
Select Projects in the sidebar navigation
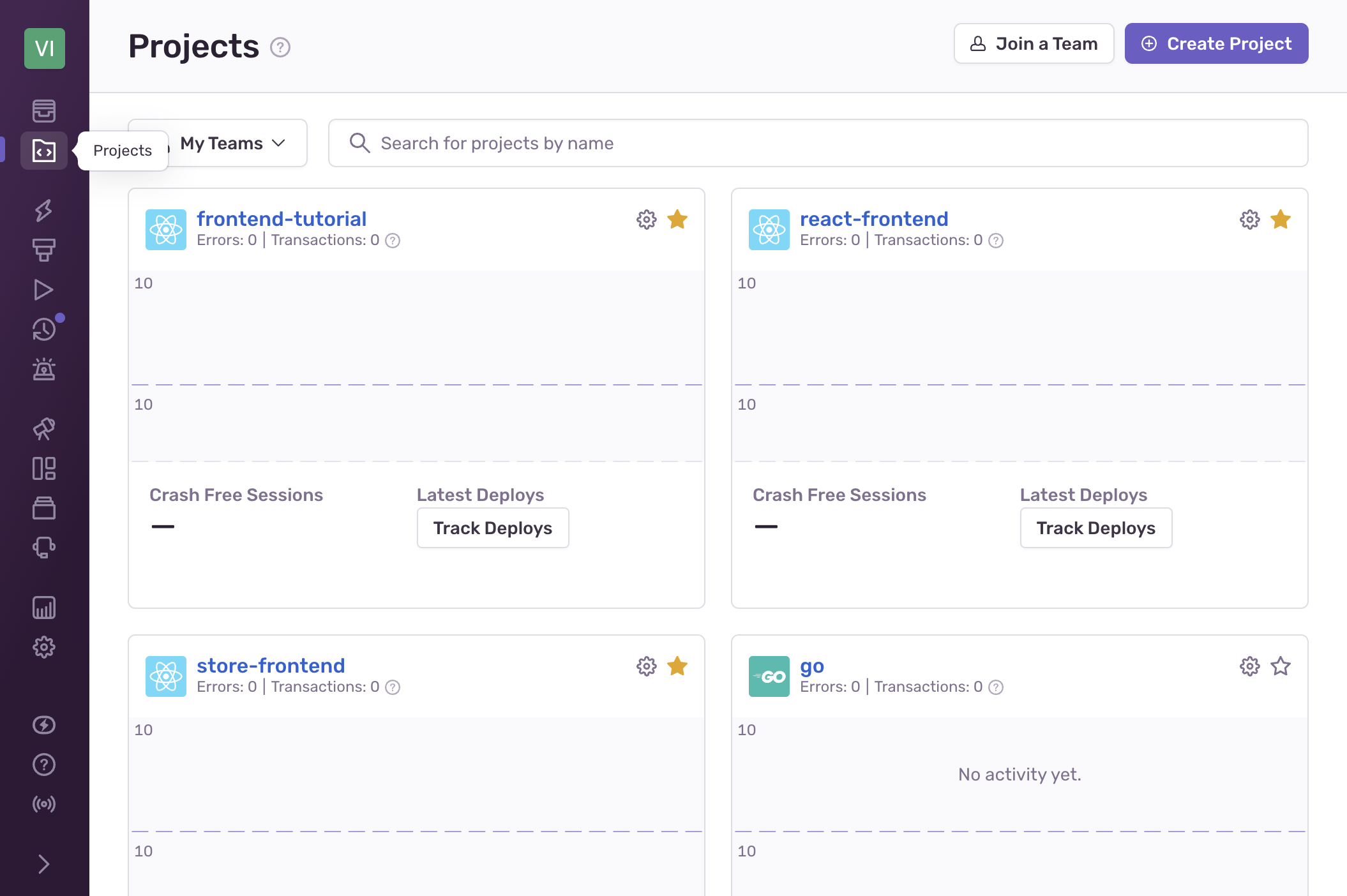pos(44,151)
